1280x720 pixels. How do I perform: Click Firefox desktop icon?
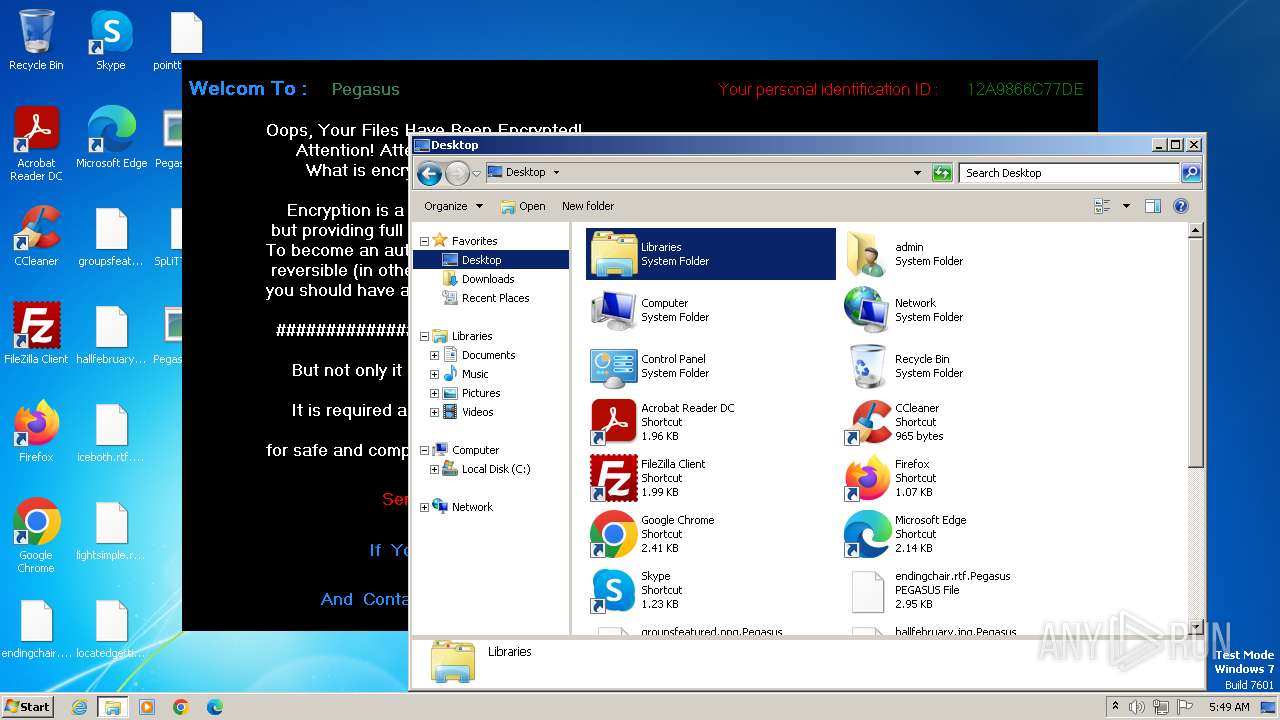click(x=36, y=432)
